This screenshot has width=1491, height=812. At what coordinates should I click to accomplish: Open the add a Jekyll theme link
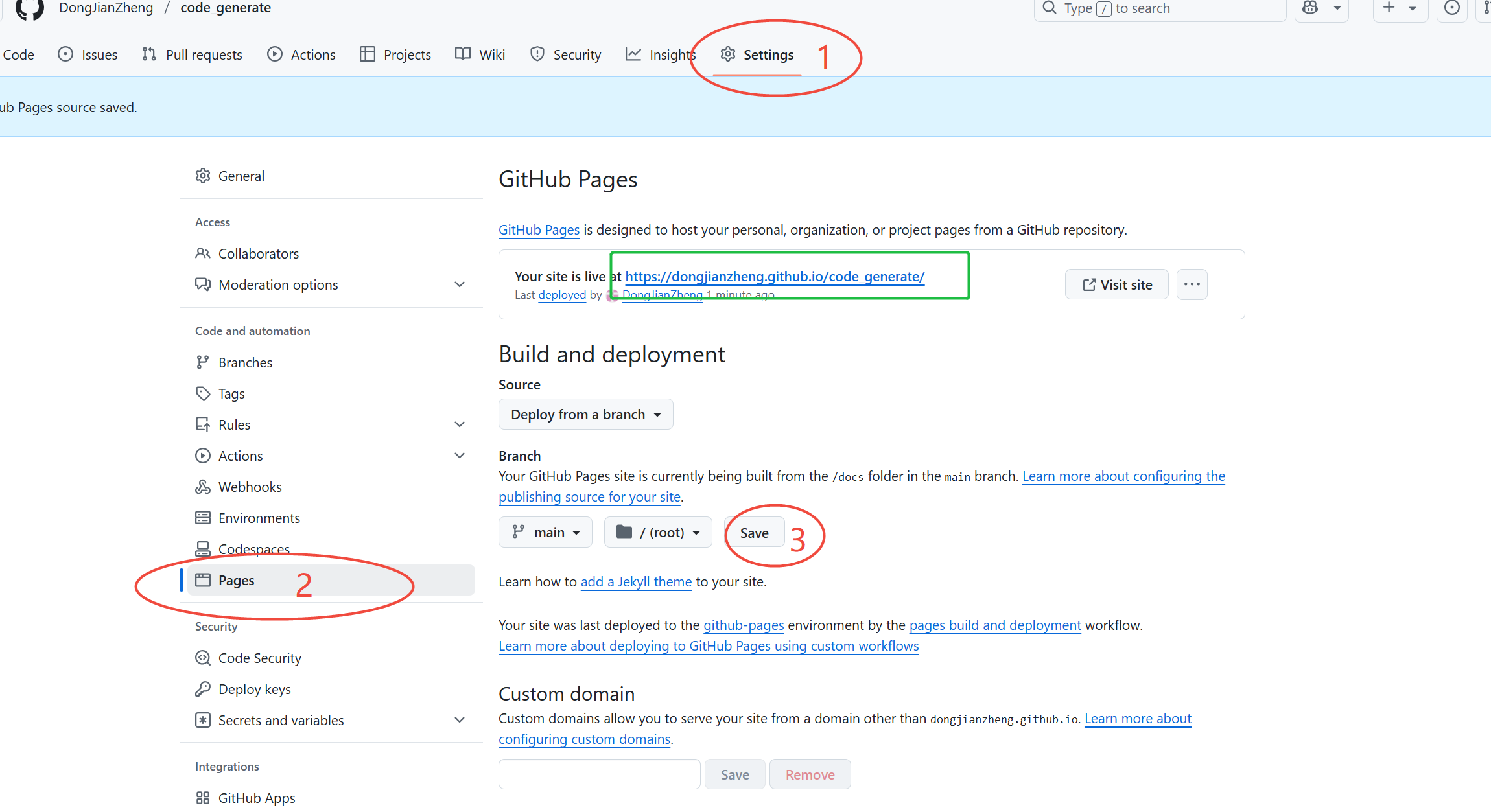point(635,581)
